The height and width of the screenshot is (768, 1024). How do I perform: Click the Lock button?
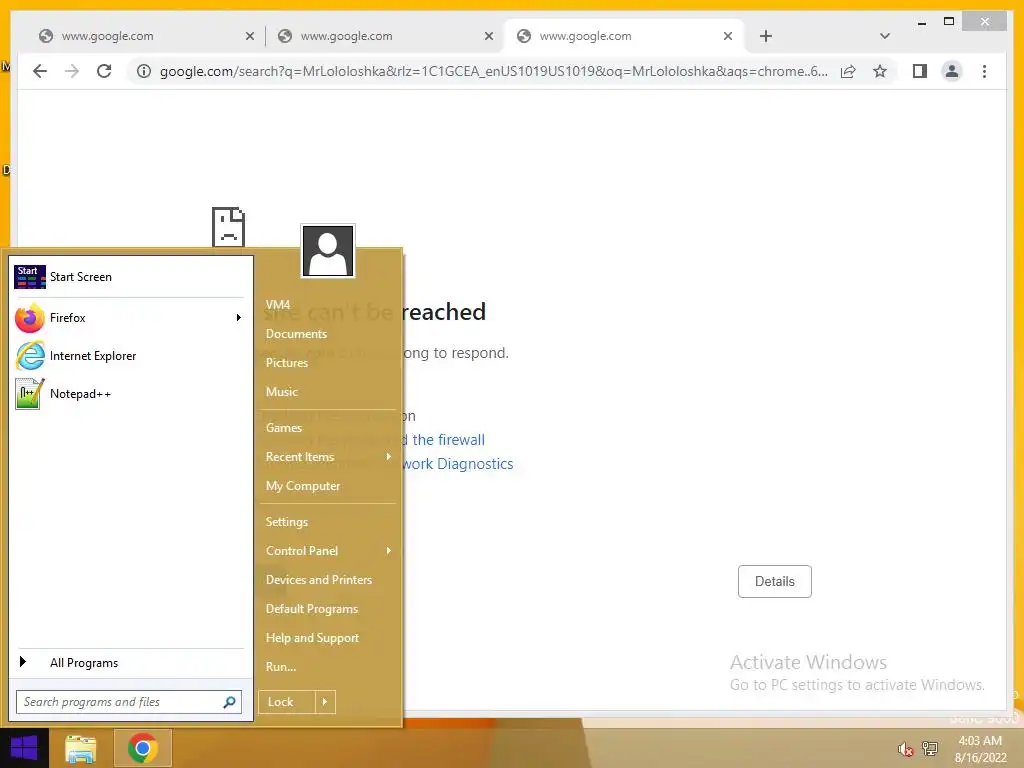286,702
